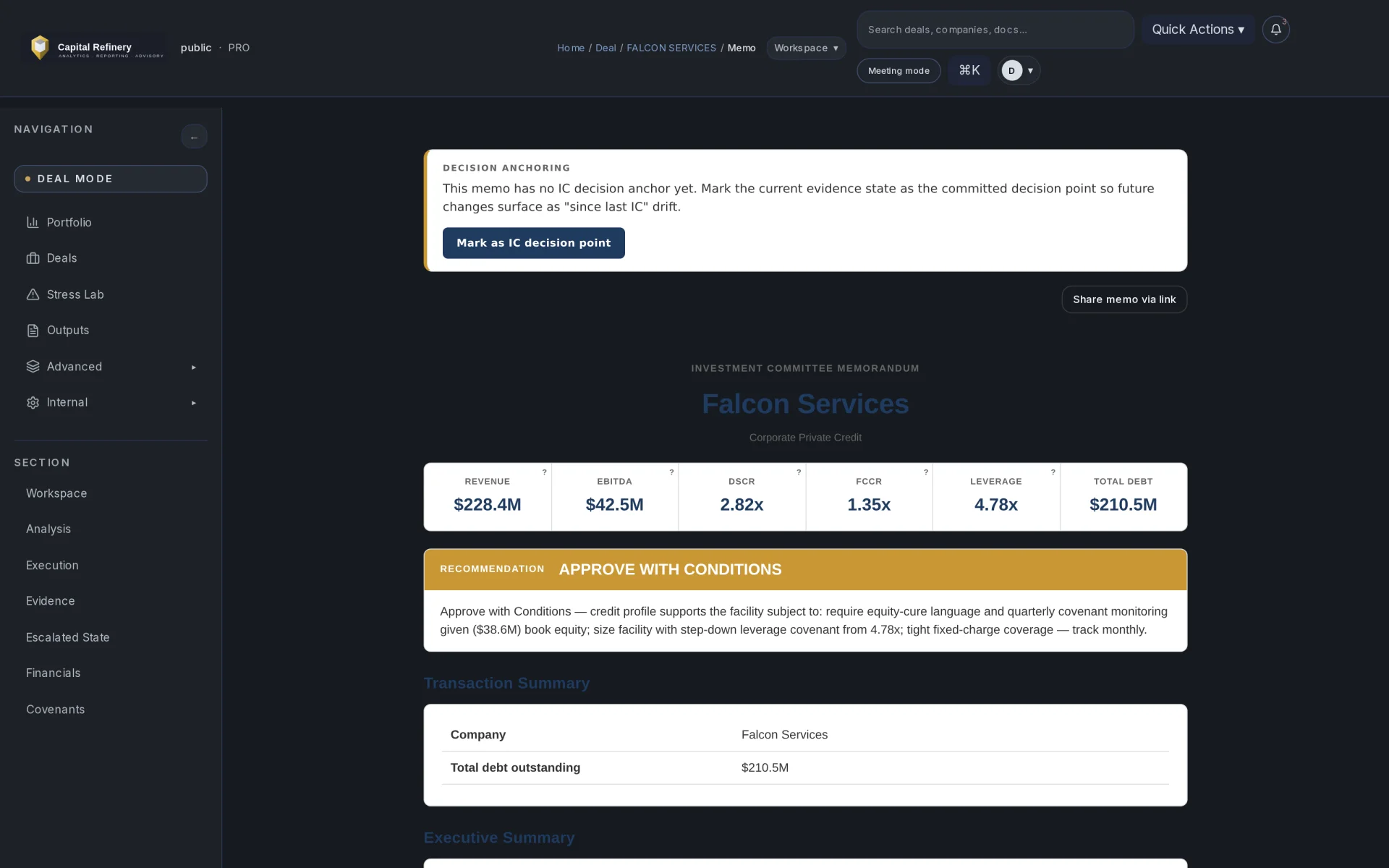
Task: Collapse the navigation sidebar arrow
Action: 194,137
